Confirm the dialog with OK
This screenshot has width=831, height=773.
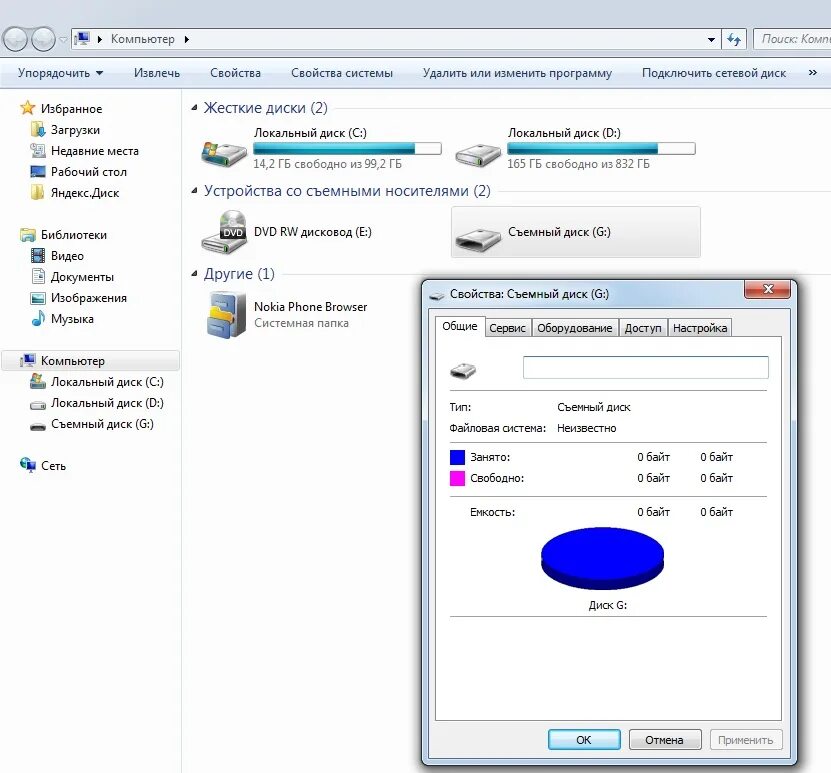584,740
